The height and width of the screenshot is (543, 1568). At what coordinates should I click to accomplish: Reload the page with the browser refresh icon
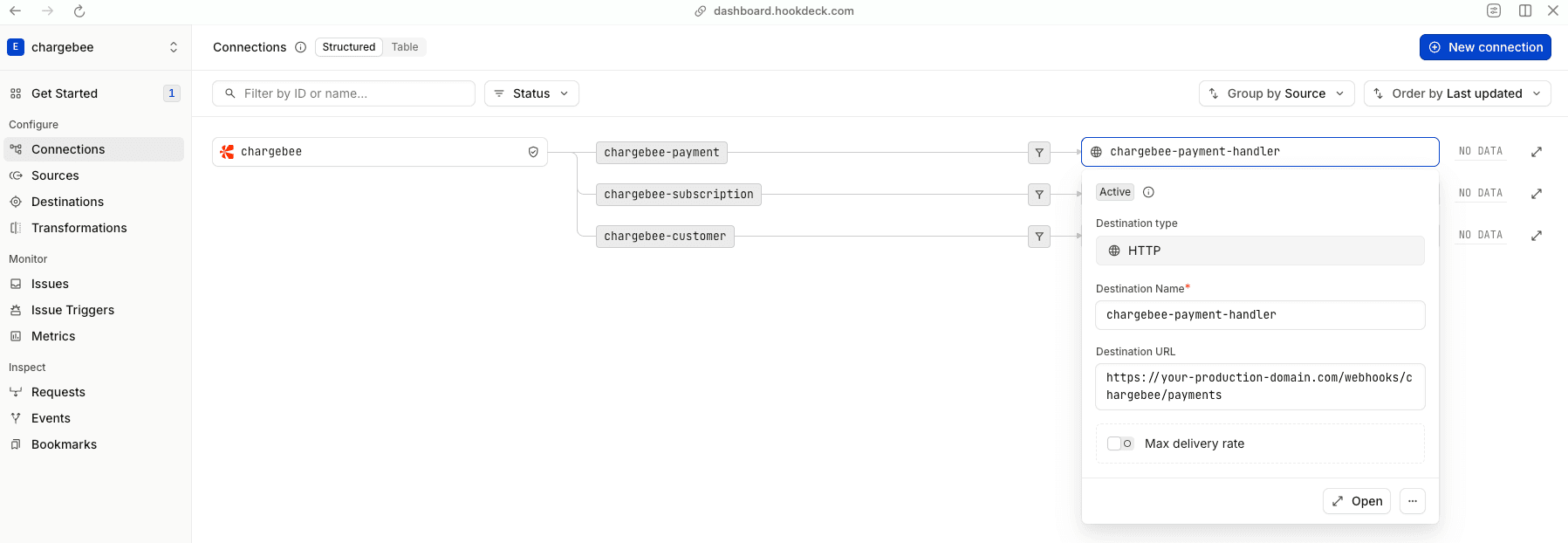(x=79, y=11)
